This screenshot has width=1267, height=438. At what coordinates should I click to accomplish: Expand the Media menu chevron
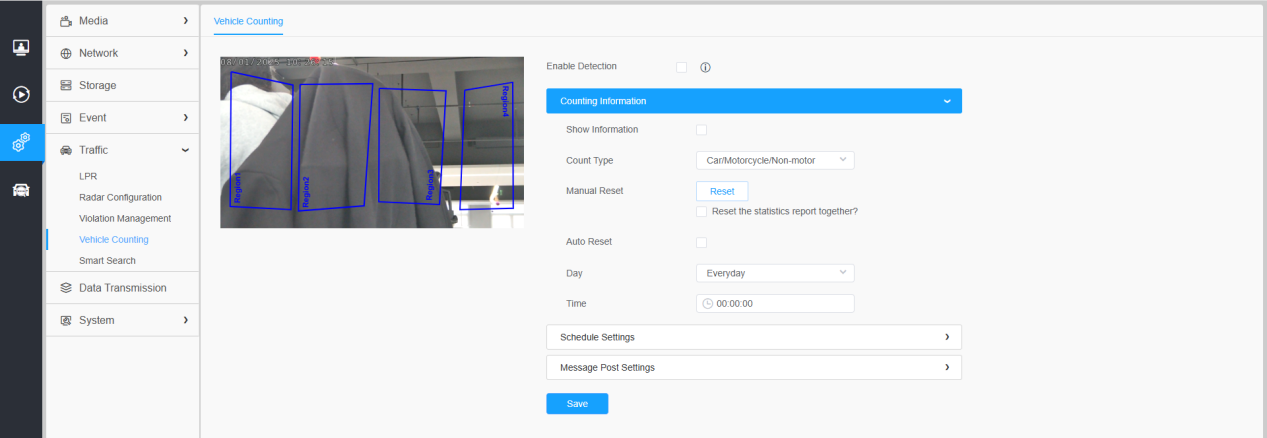(x=185, y=20)
